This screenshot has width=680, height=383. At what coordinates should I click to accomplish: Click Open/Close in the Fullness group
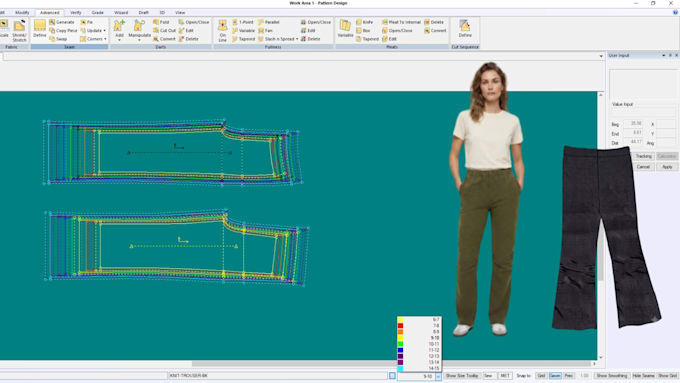[316, 22]
